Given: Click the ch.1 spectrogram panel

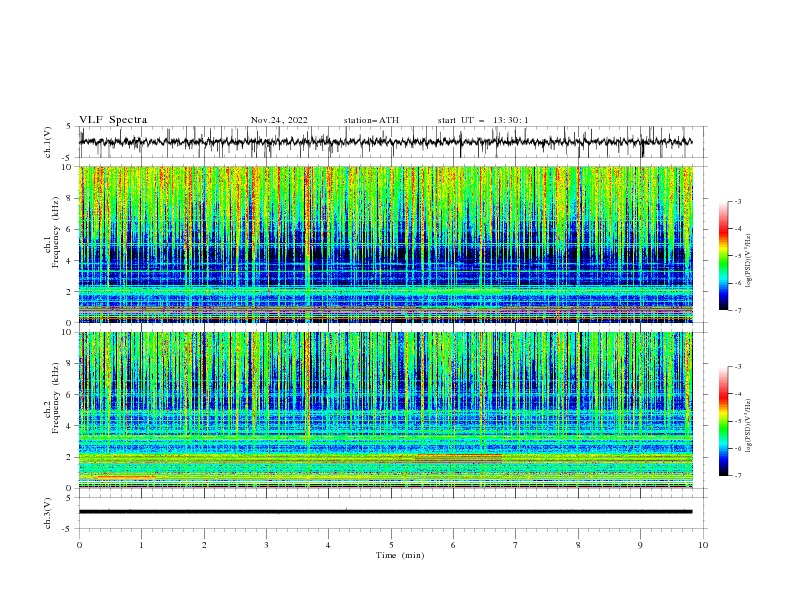Looking at the screenshot, I should coord(386,244).
